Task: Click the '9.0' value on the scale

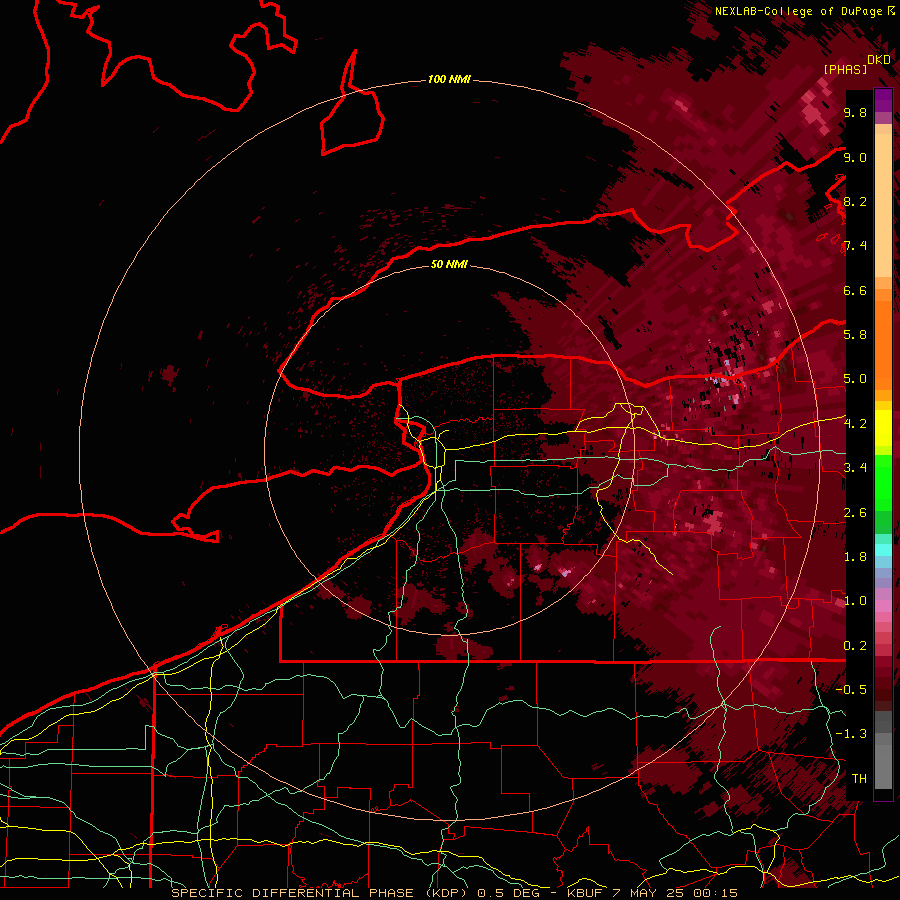Action: pos(855,157)
